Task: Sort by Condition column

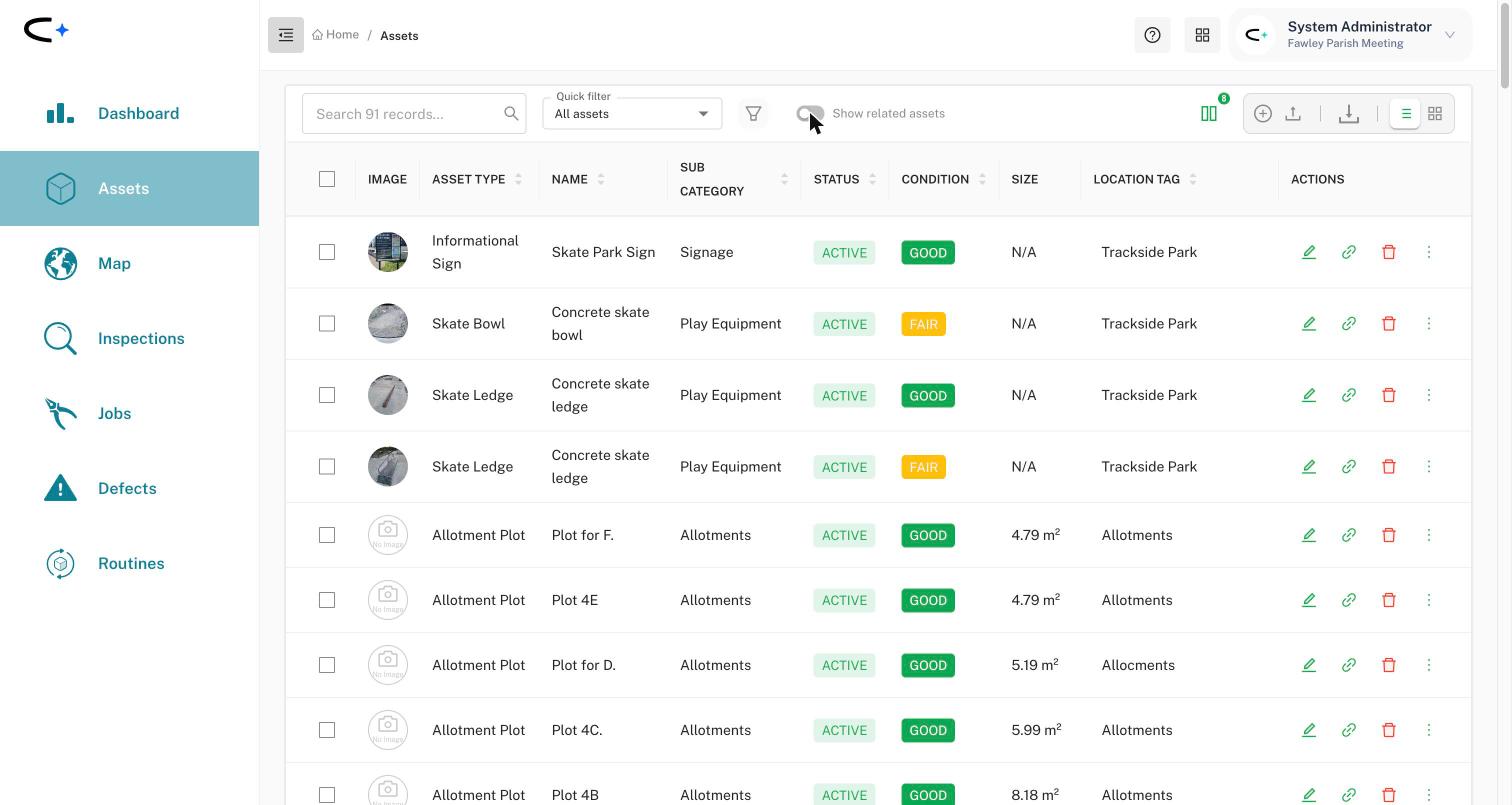Action: (982, 179)
